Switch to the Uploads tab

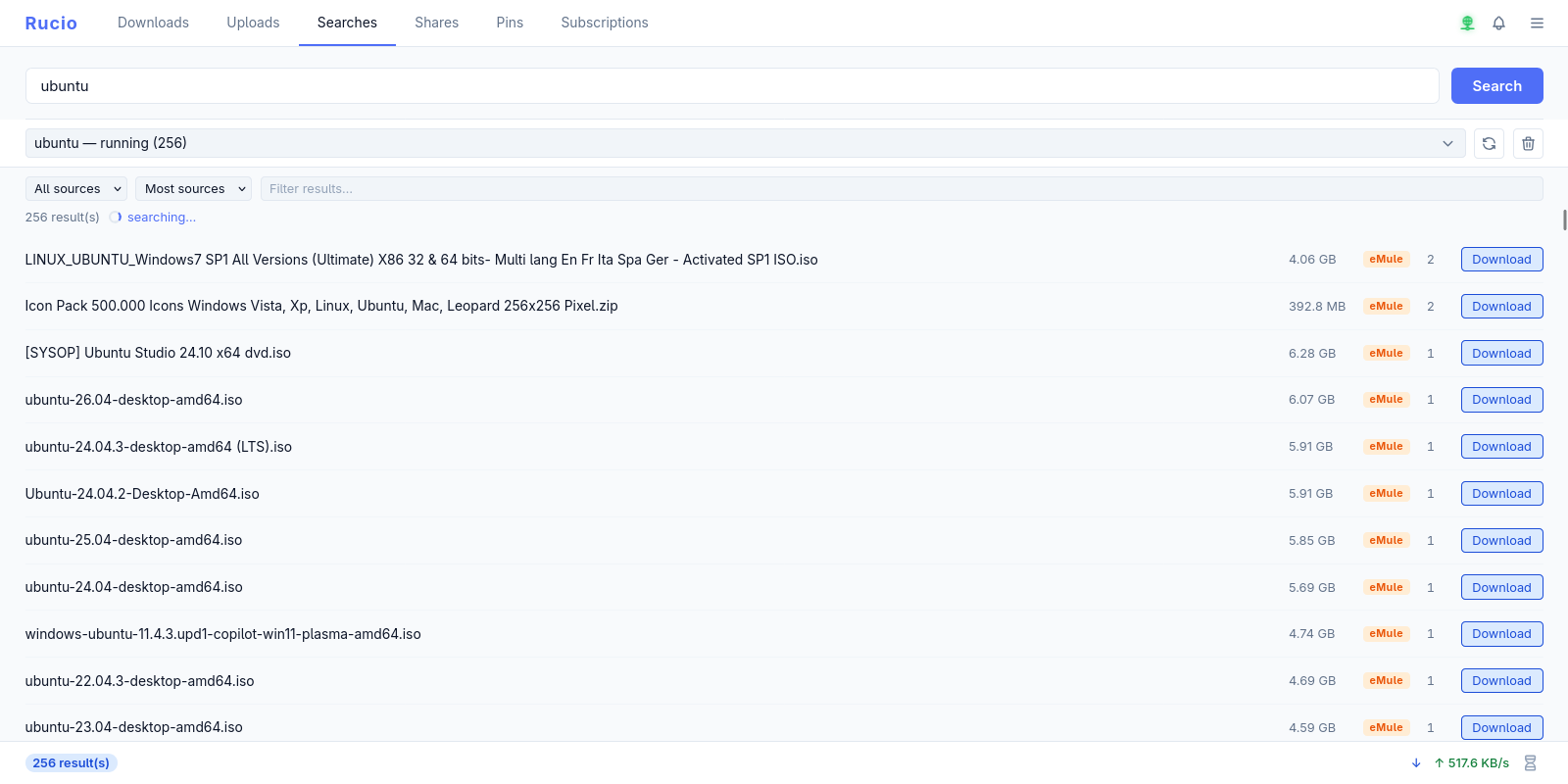point(253,23)
